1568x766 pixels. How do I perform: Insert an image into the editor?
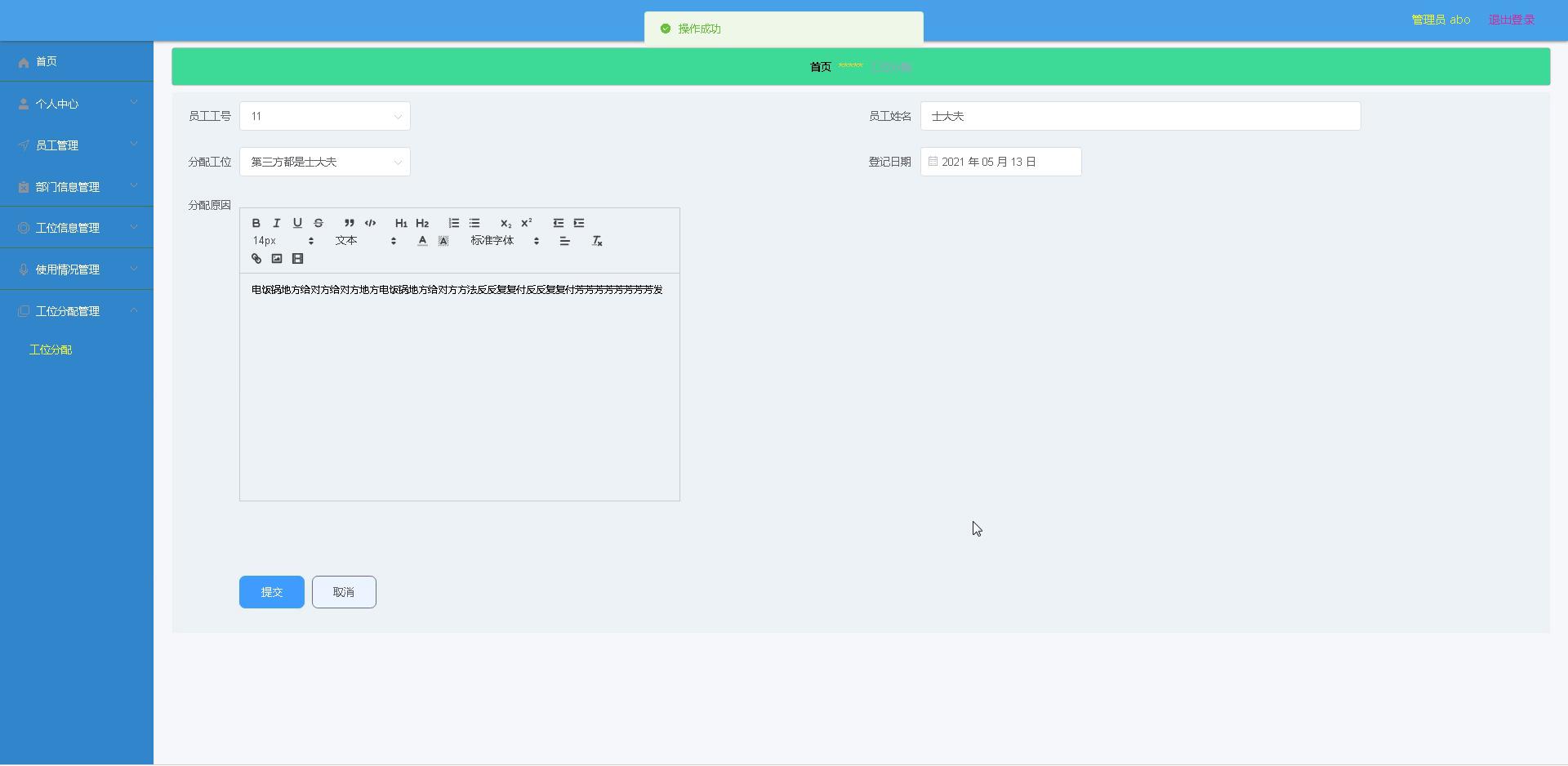pos(277,259)
